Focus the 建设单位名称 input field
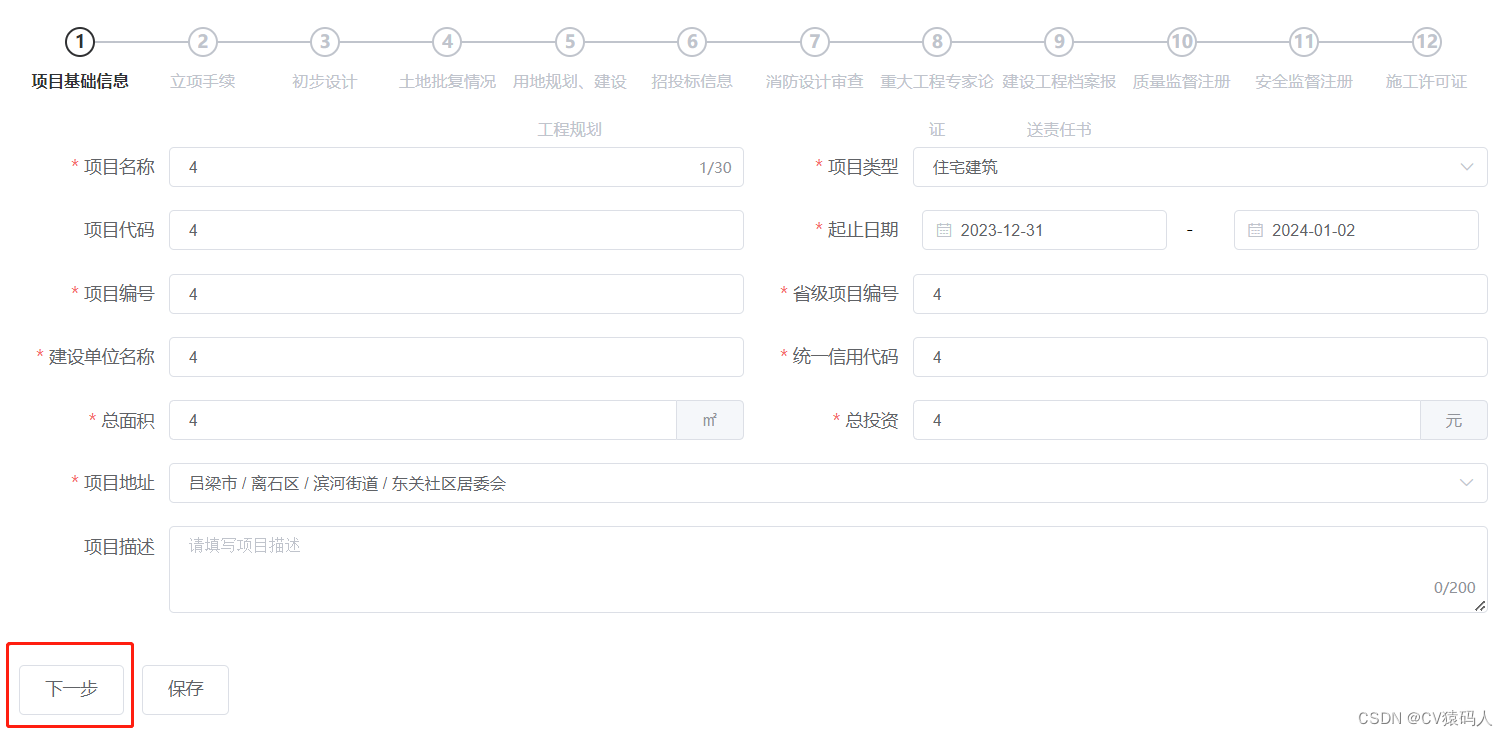 [456, 357]
